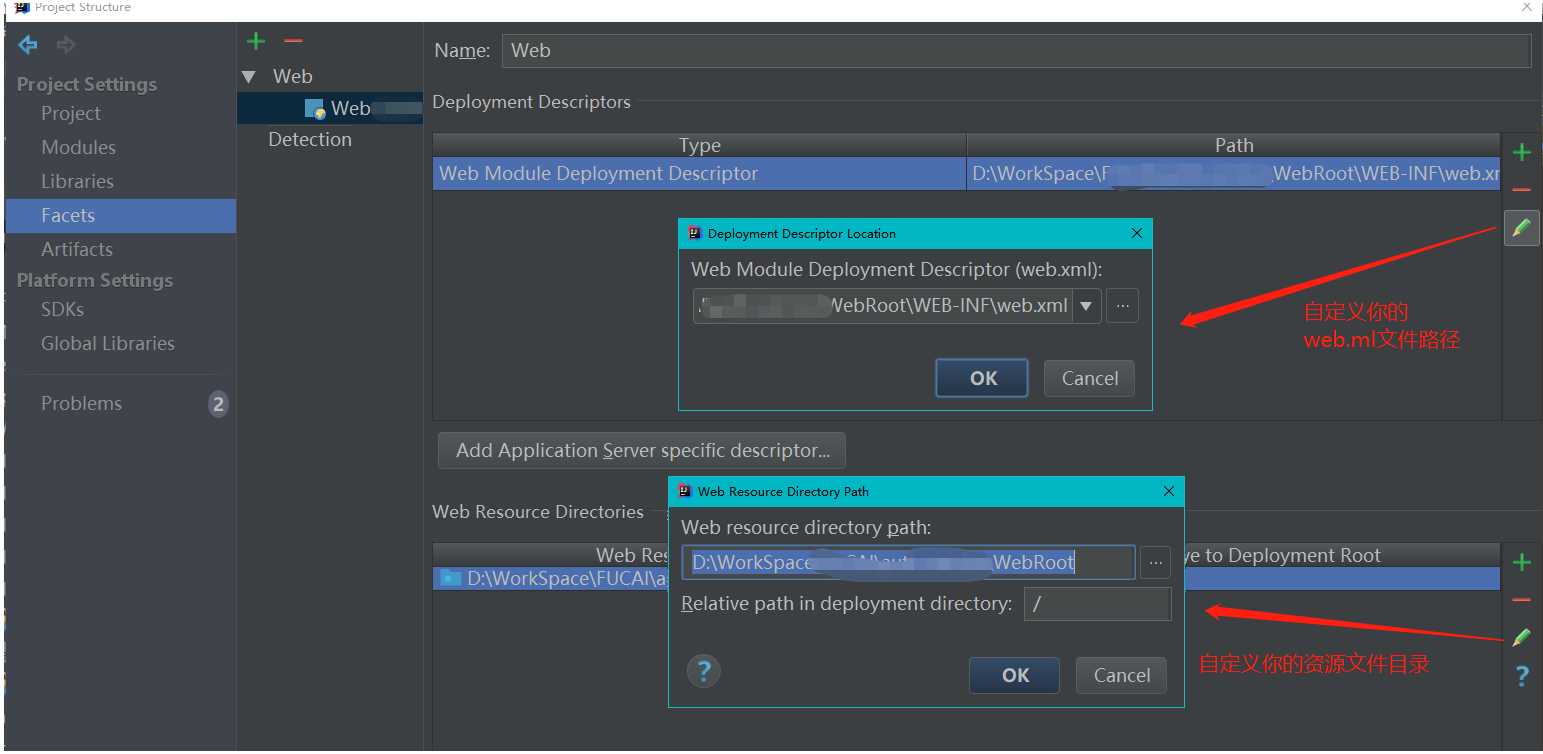
Task: Collapse the Web facet tree node
Action: tap(249, 77)
